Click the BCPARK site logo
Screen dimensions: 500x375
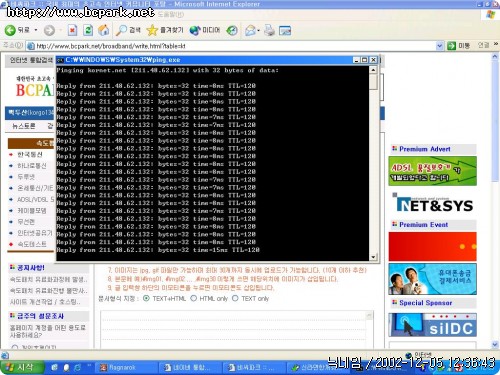click(34, 87)
